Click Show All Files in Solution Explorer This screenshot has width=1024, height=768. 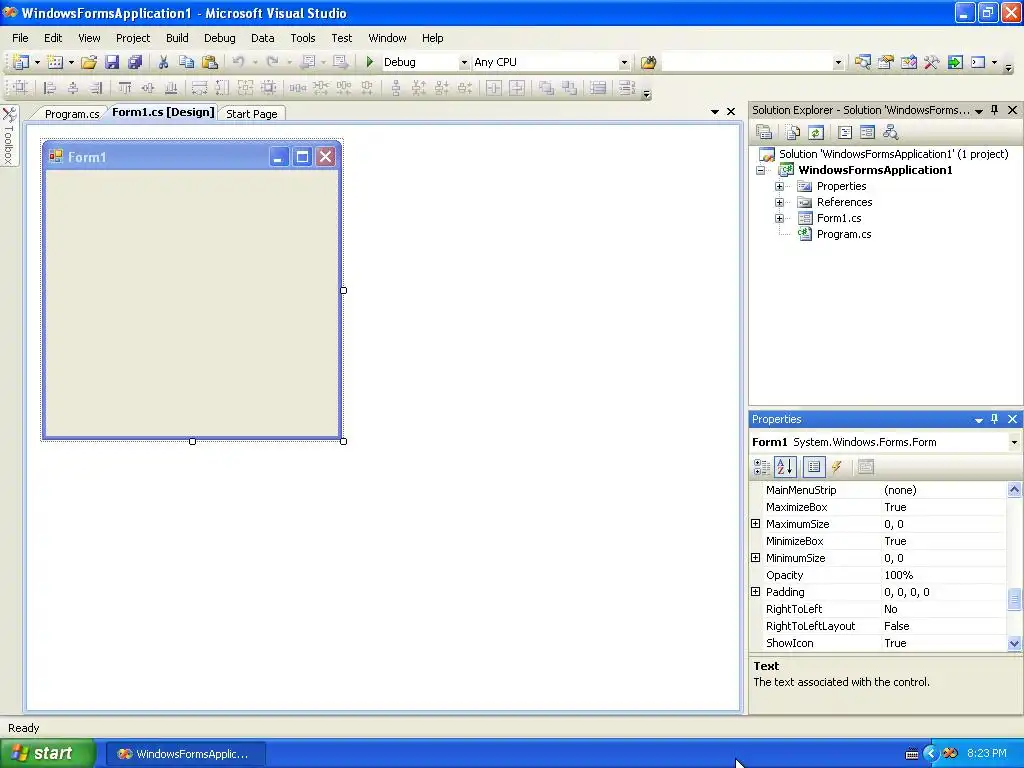click(793, 133)
